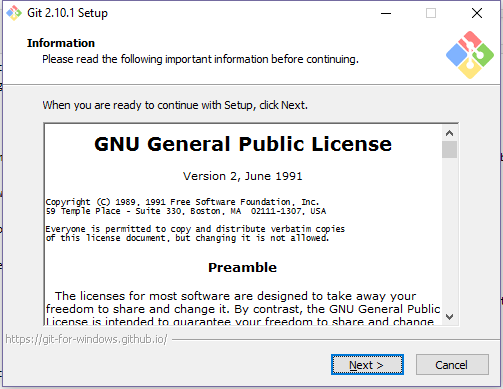503x389 pixels.
Task: Click the 'Git 2.10.1 Setup' title text
Action: 67,13
